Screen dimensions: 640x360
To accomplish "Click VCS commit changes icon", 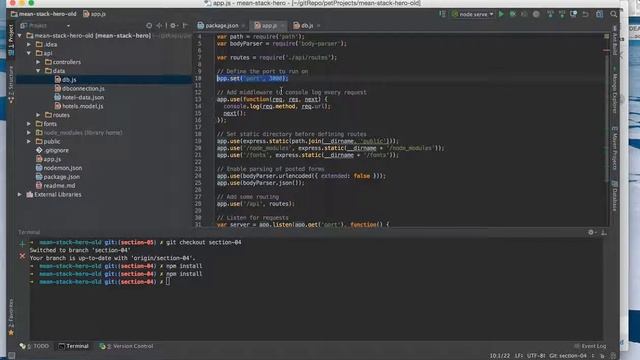I will (562, 14).
